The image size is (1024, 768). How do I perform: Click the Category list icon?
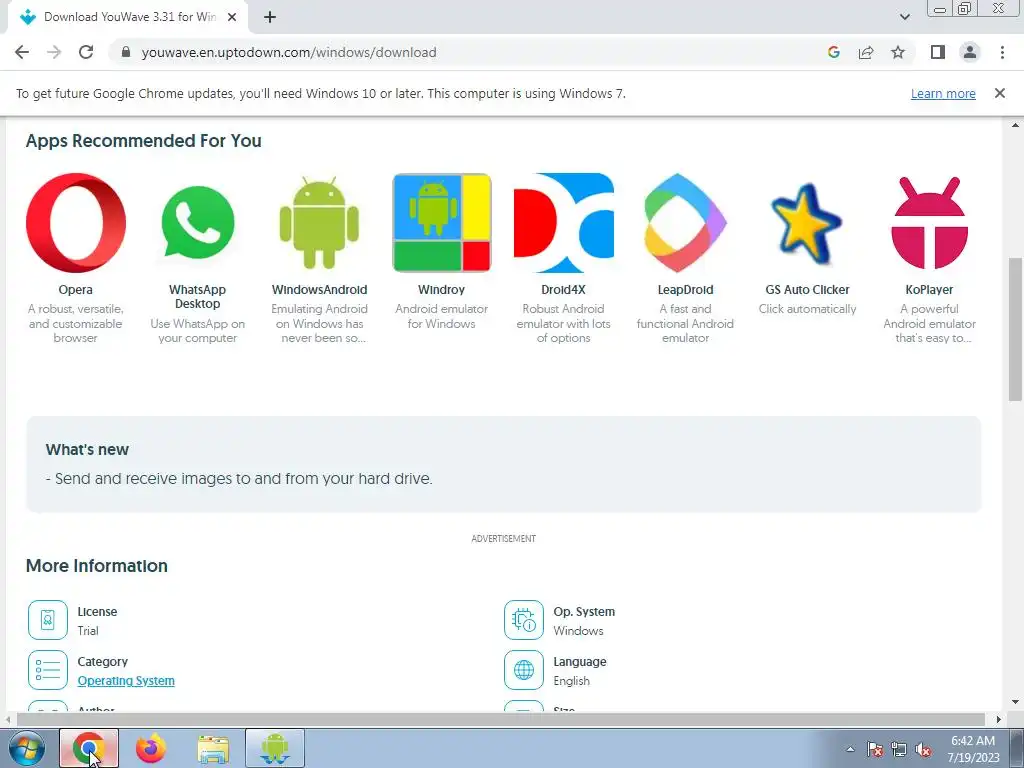click(48, 669)
